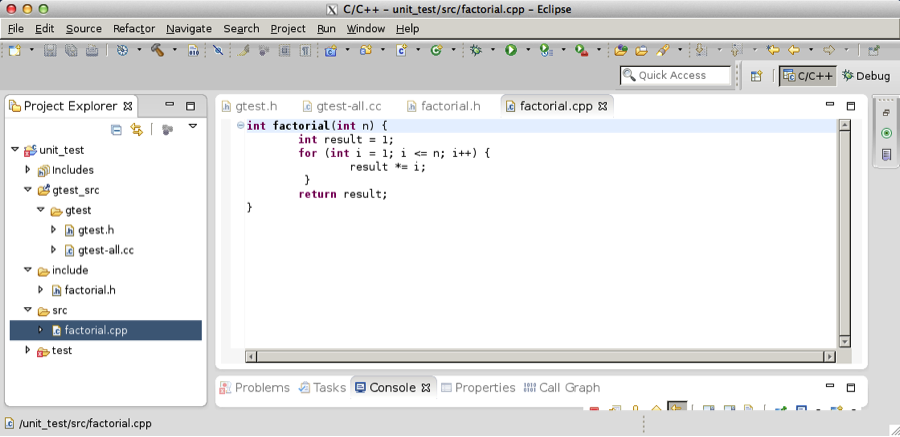Screen dimensions: 900x437
Task: Click the editor vertical scrollbar
Action: tap(844, 233)
